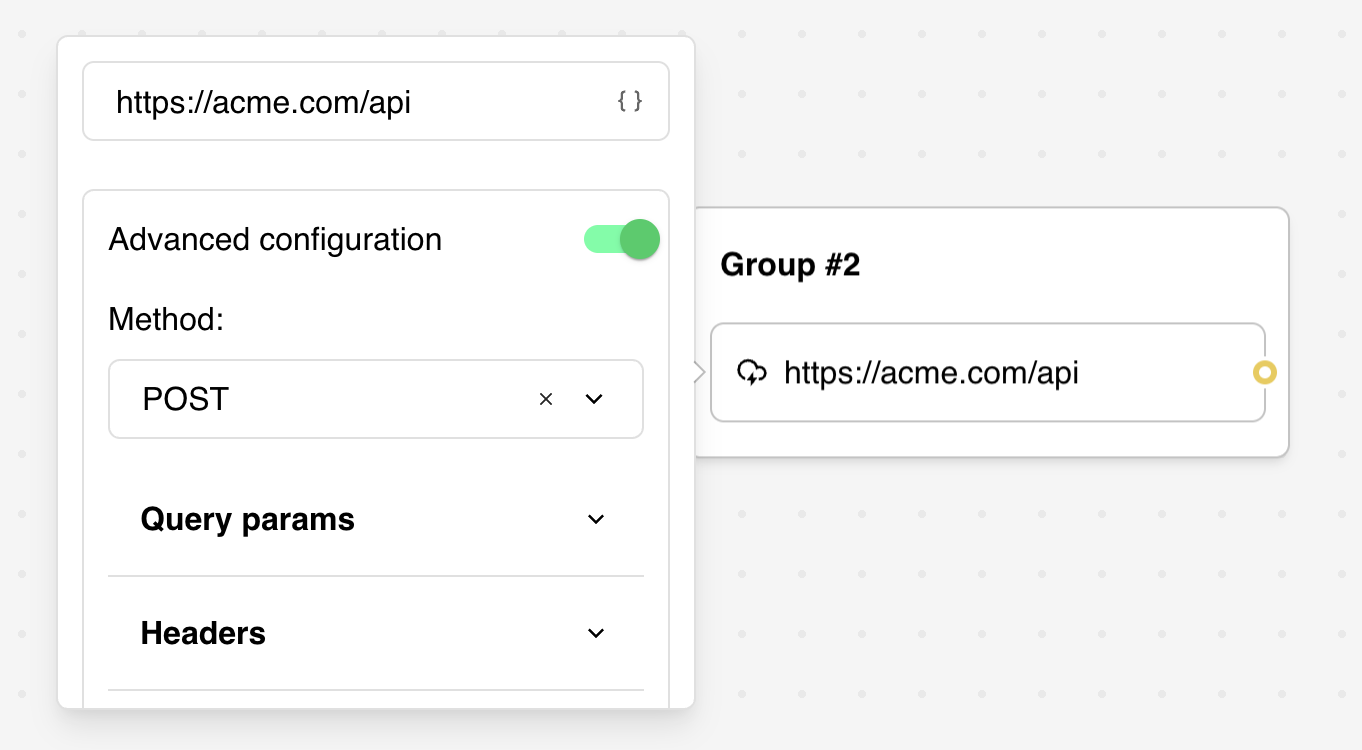Click the Advanced configuration label text
This screenshot has height=750, width=1362.
(275, 239)
